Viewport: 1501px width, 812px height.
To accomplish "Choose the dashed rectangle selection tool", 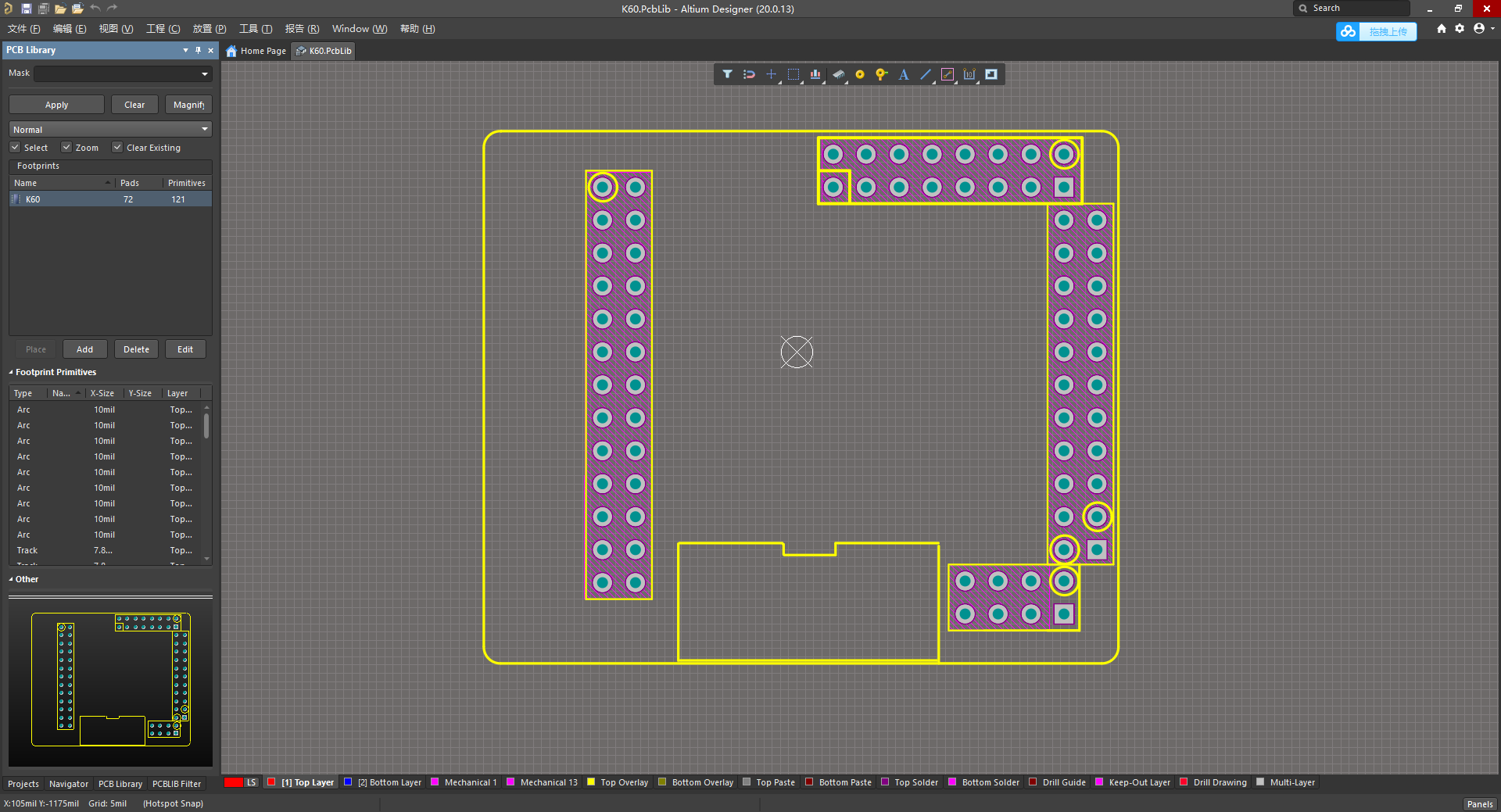I will pyautogui.click(x=793, y=74).
